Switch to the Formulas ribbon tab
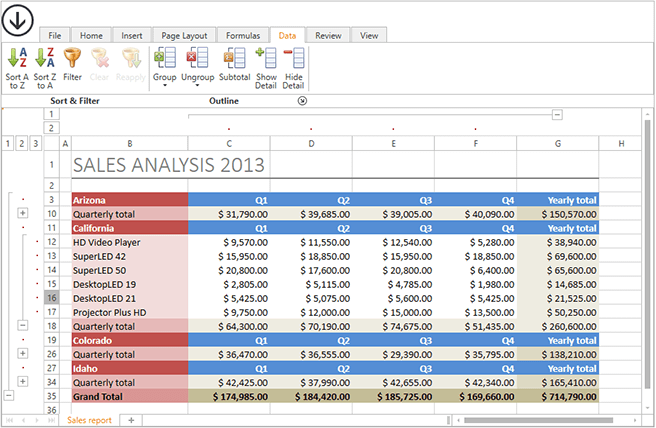The height and width of the screenshot is (428, 656). [241, 35]
